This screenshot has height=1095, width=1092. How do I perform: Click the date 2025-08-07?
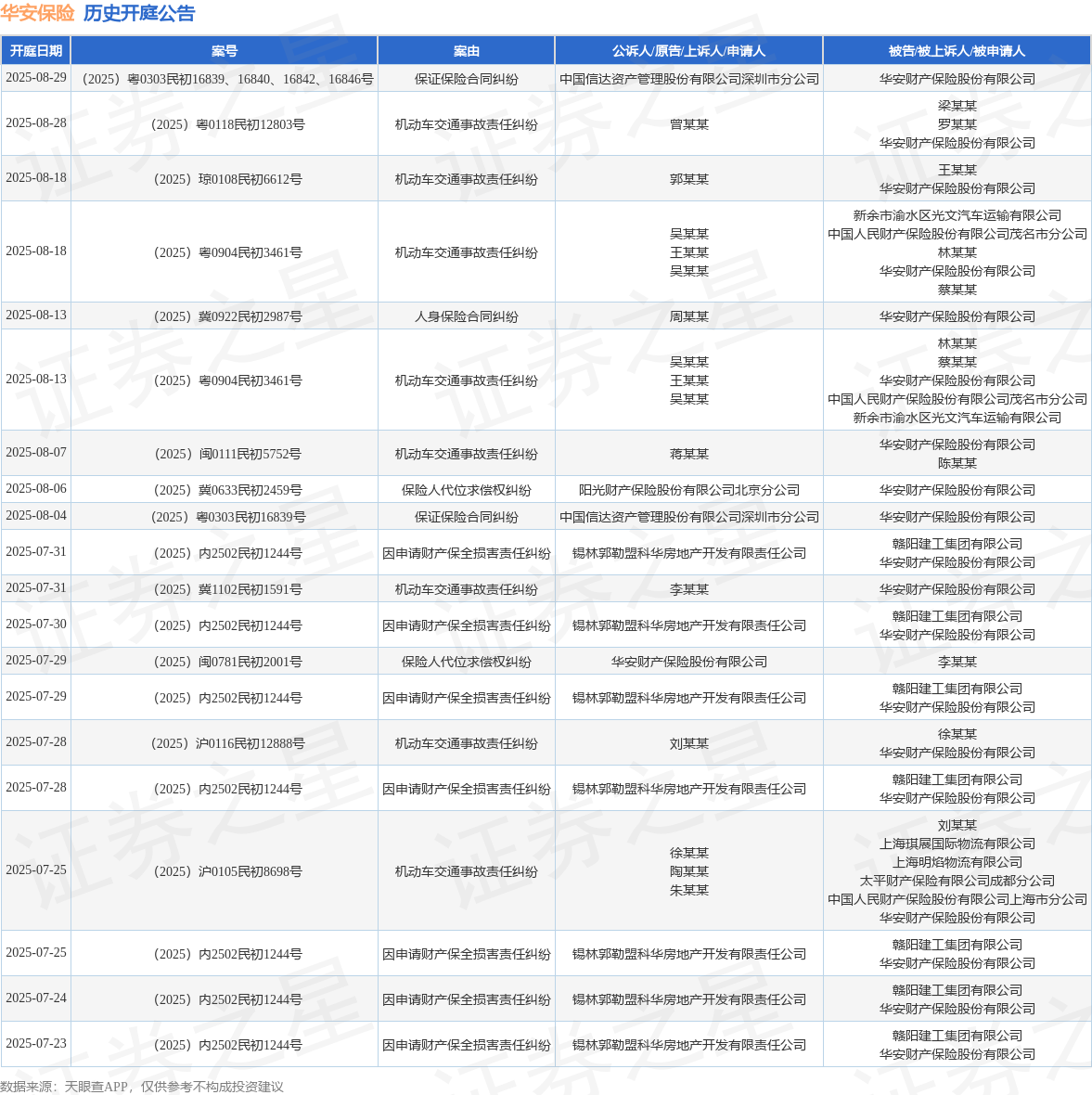click(x=36, y=453)
